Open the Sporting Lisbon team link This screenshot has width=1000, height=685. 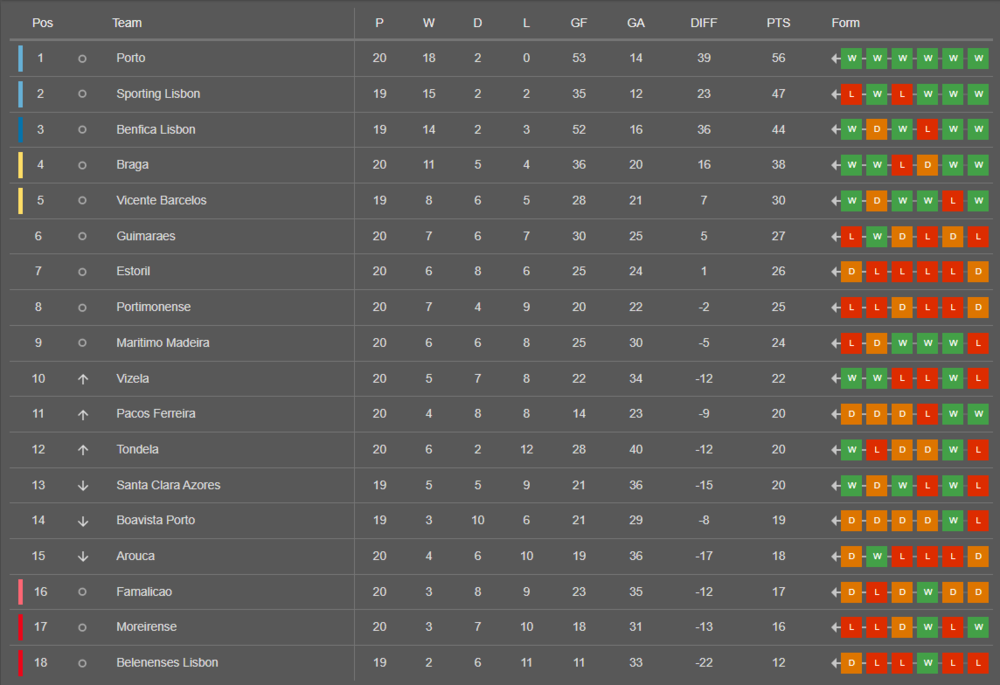[158, 94]
